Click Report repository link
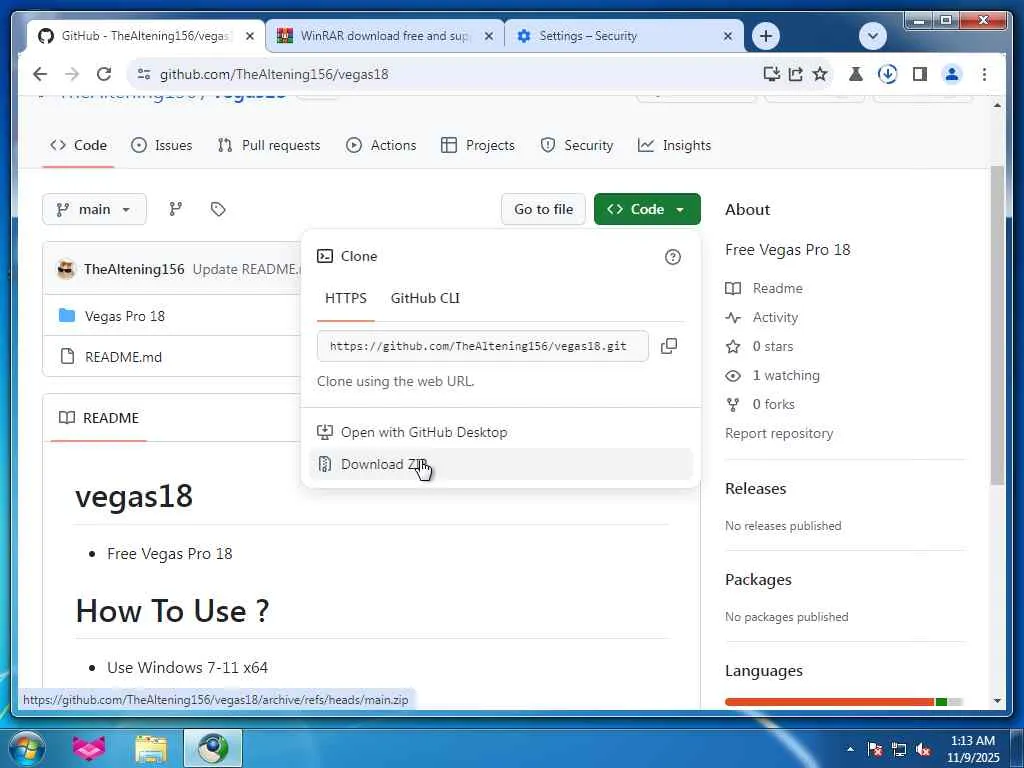The image size is (1024, 768). (779, 434)
